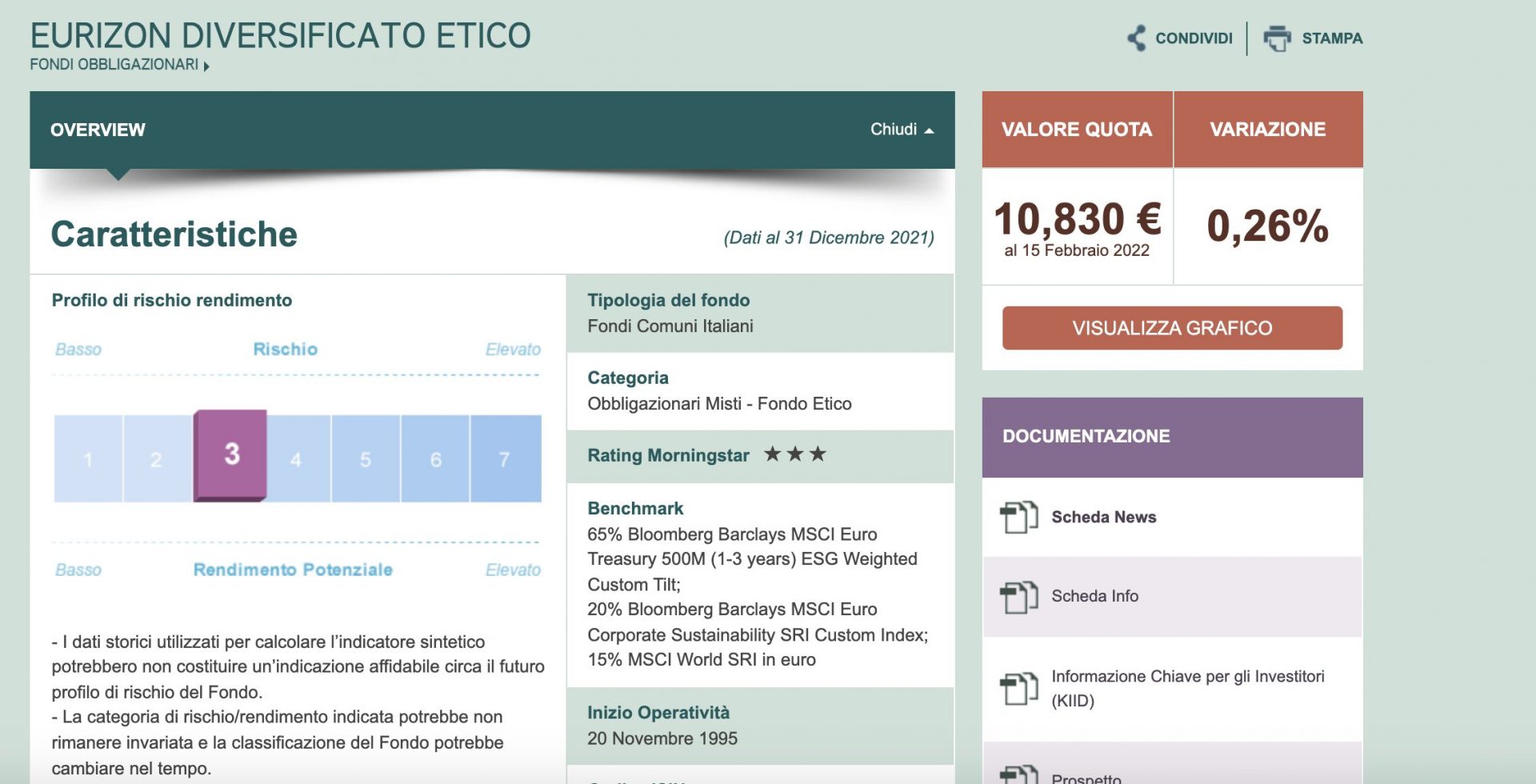Select risk level 2 box

(157, 458)
